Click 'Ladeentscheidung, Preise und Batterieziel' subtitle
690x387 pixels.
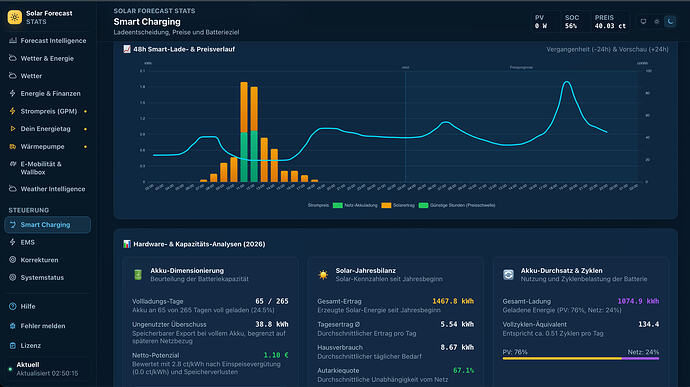coord(176,32)
